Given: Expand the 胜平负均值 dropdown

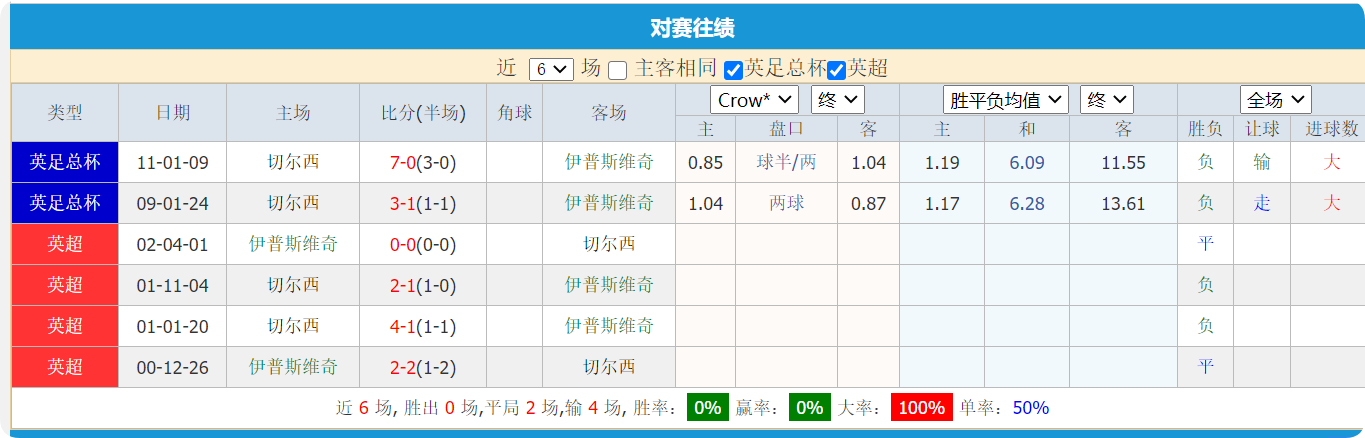Looking at the screenshot, I should (x=1005, y=100).
